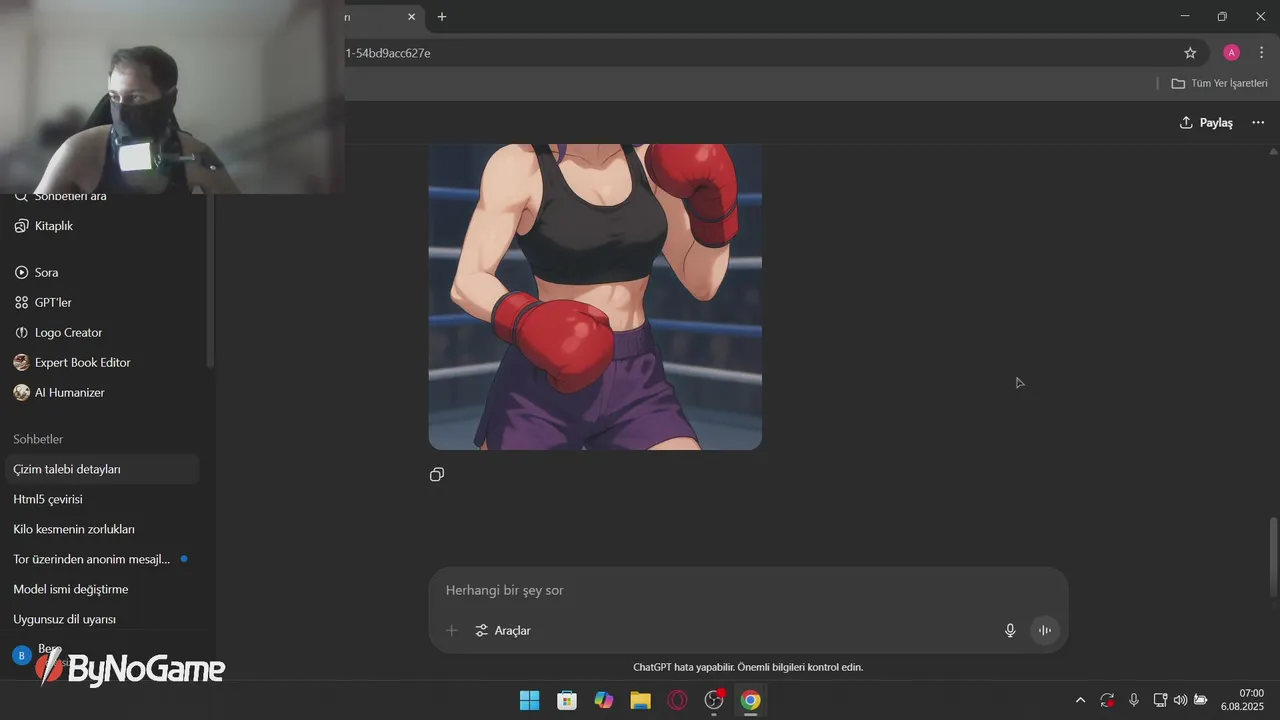The height and width of the screenshot is (720, 1280).
Task: Click the AI Humanizer avatar icon
Action: coord(21,392)
